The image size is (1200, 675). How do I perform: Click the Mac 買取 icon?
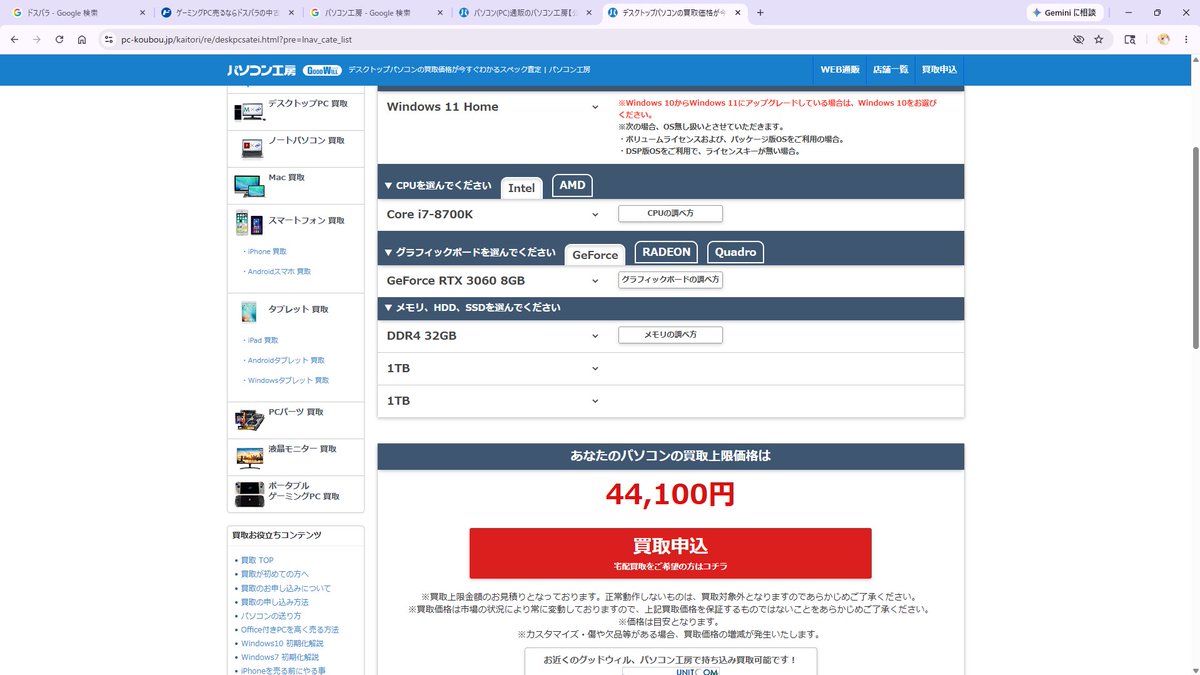tap(249, 185)
